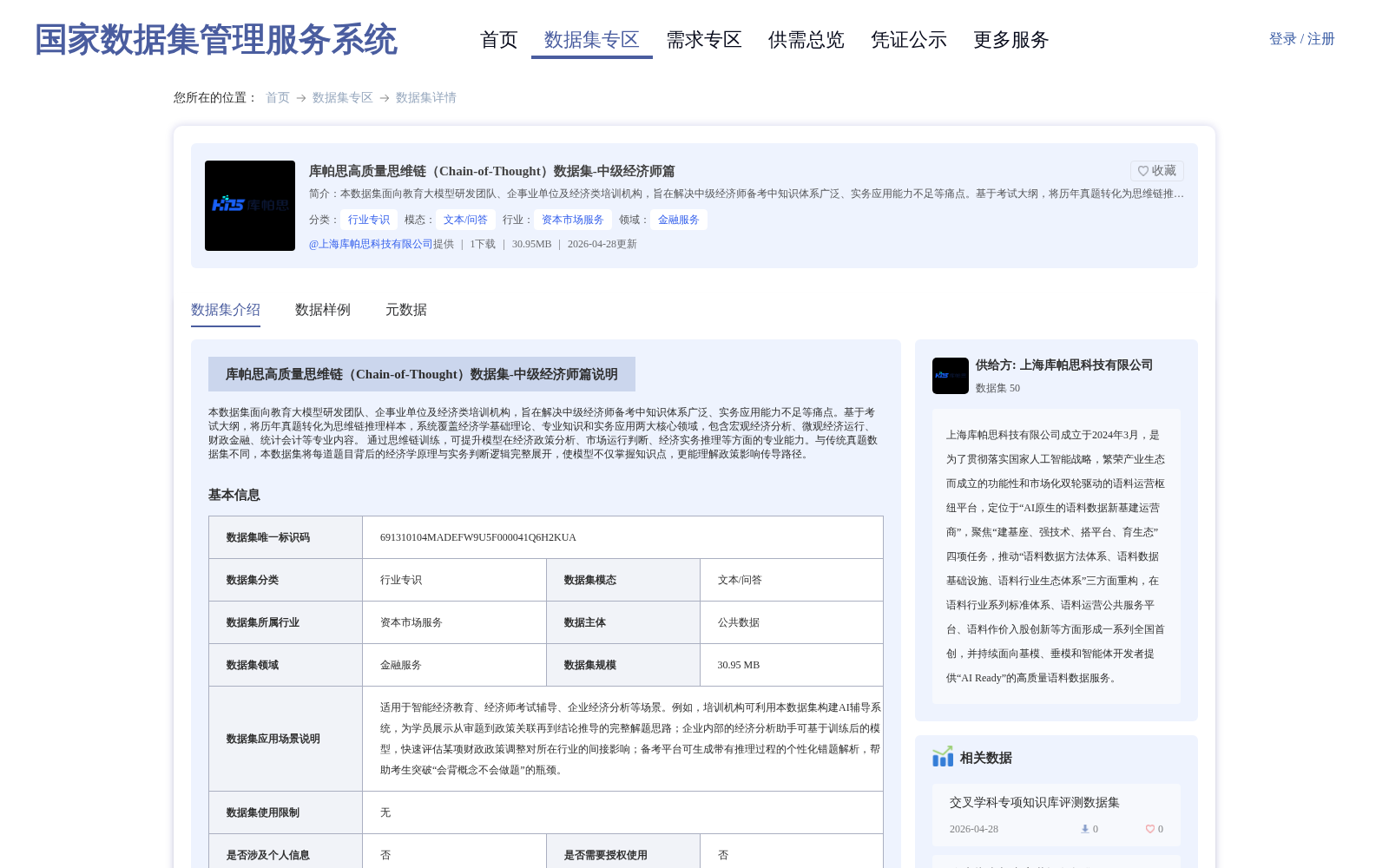Click the 1下载 count in header
This screenshot has height=868, width=1389.
(x=483, y=244)
